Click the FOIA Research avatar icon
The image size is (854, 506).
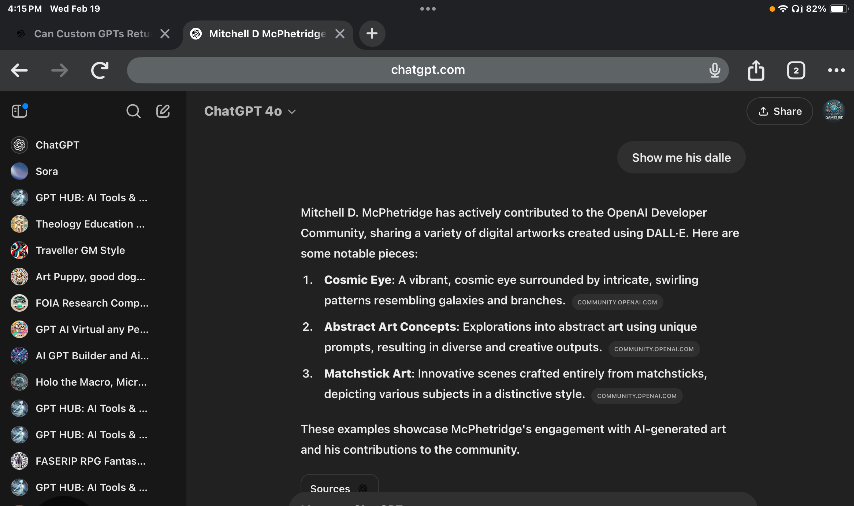20,303
